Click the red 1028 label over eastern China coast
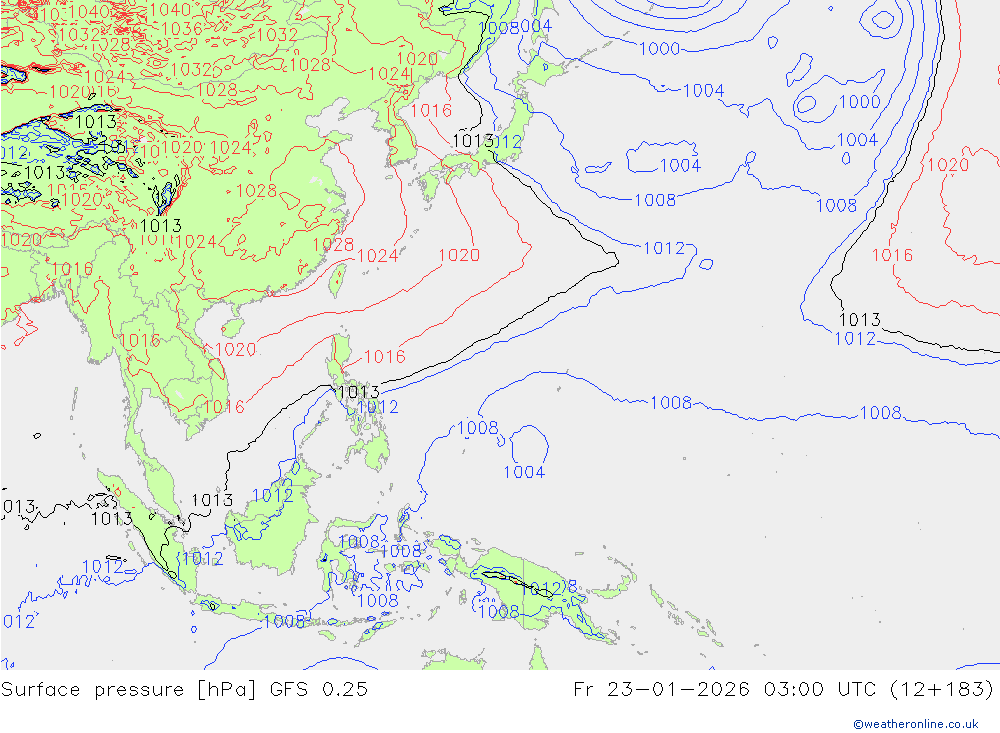 (x=333, y=245)
